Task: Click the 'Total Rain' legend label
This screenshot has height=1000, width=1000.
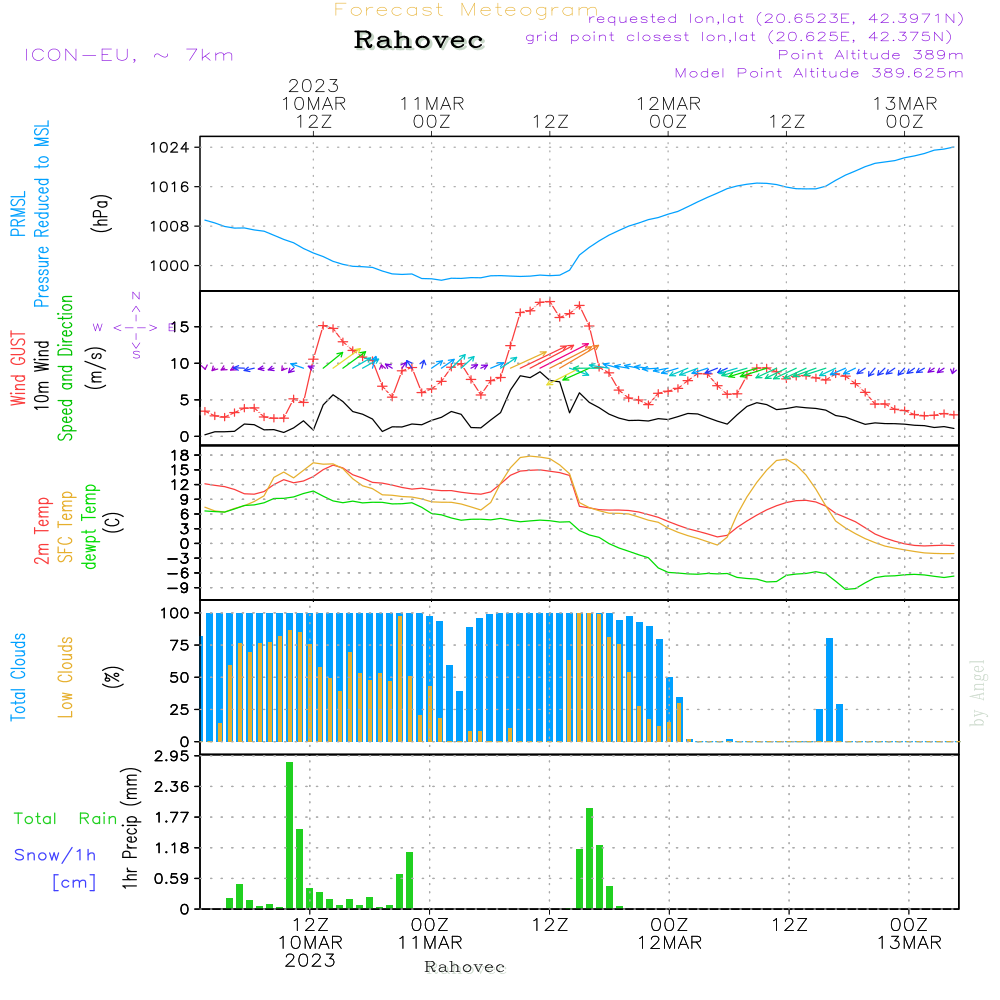Action: point(66,819)
